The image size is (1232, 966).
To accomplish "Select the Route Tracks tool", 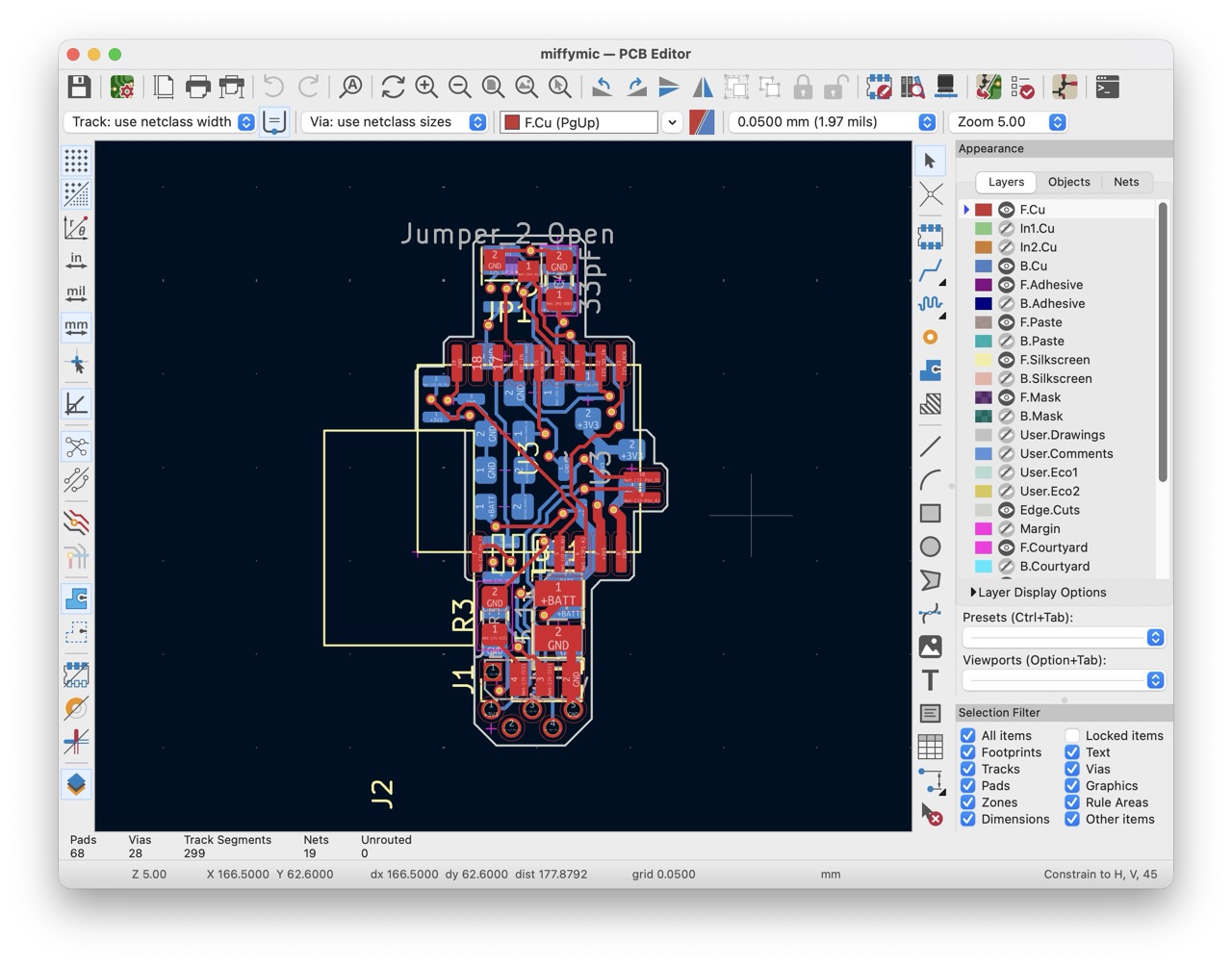I will click(930, 271).
